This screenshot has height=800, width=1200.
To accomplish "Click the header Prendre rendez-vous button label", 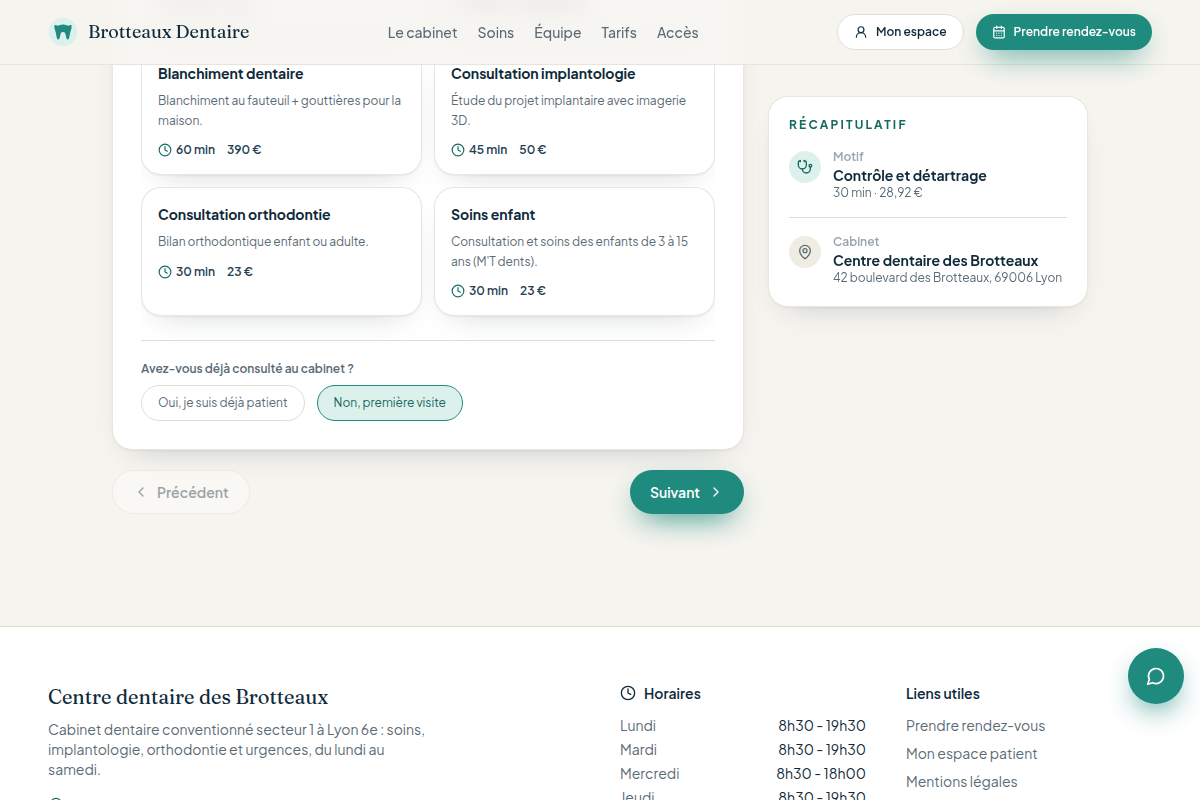I will click(x=1074, y=32).
